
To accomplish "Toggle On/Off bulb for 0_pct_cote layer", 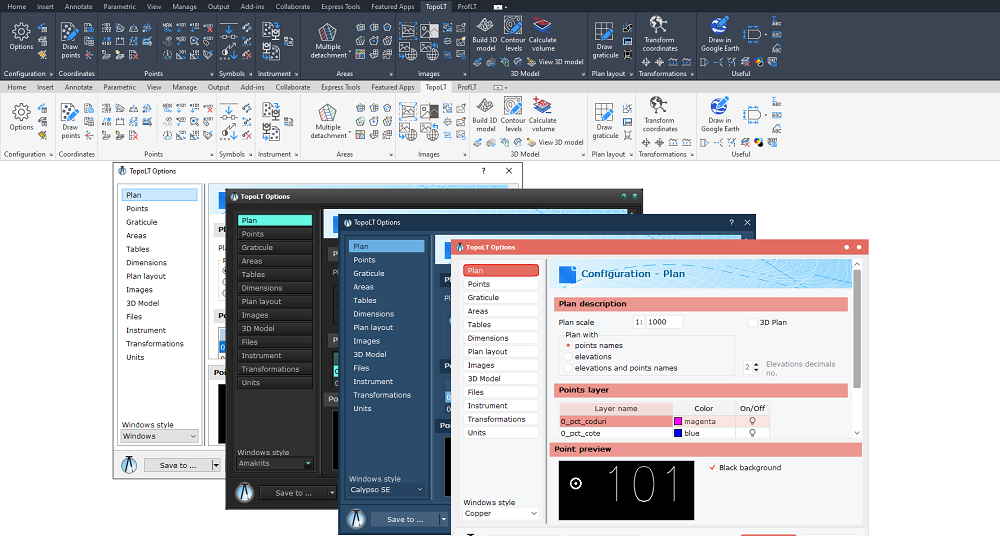I will tap(753, 433).
